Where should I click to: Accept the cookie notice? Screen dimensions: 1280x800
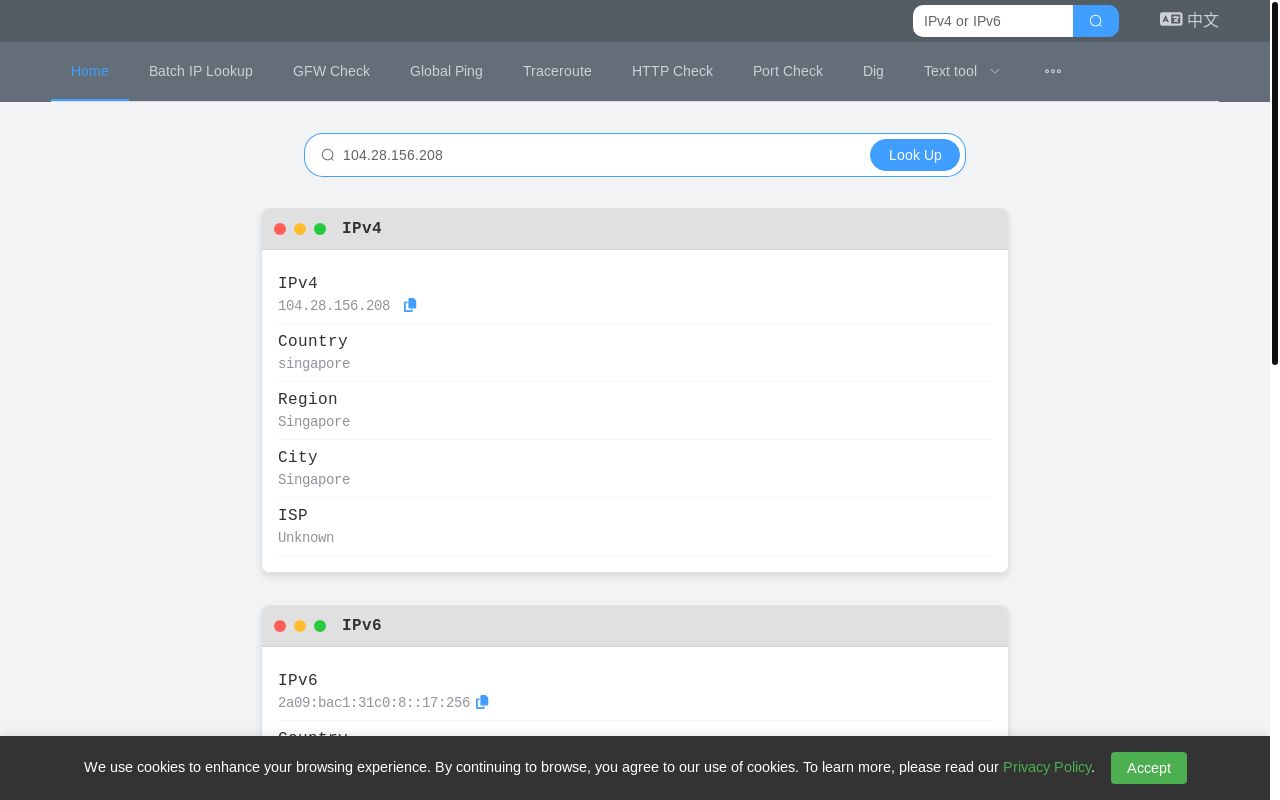point(1148,768)
